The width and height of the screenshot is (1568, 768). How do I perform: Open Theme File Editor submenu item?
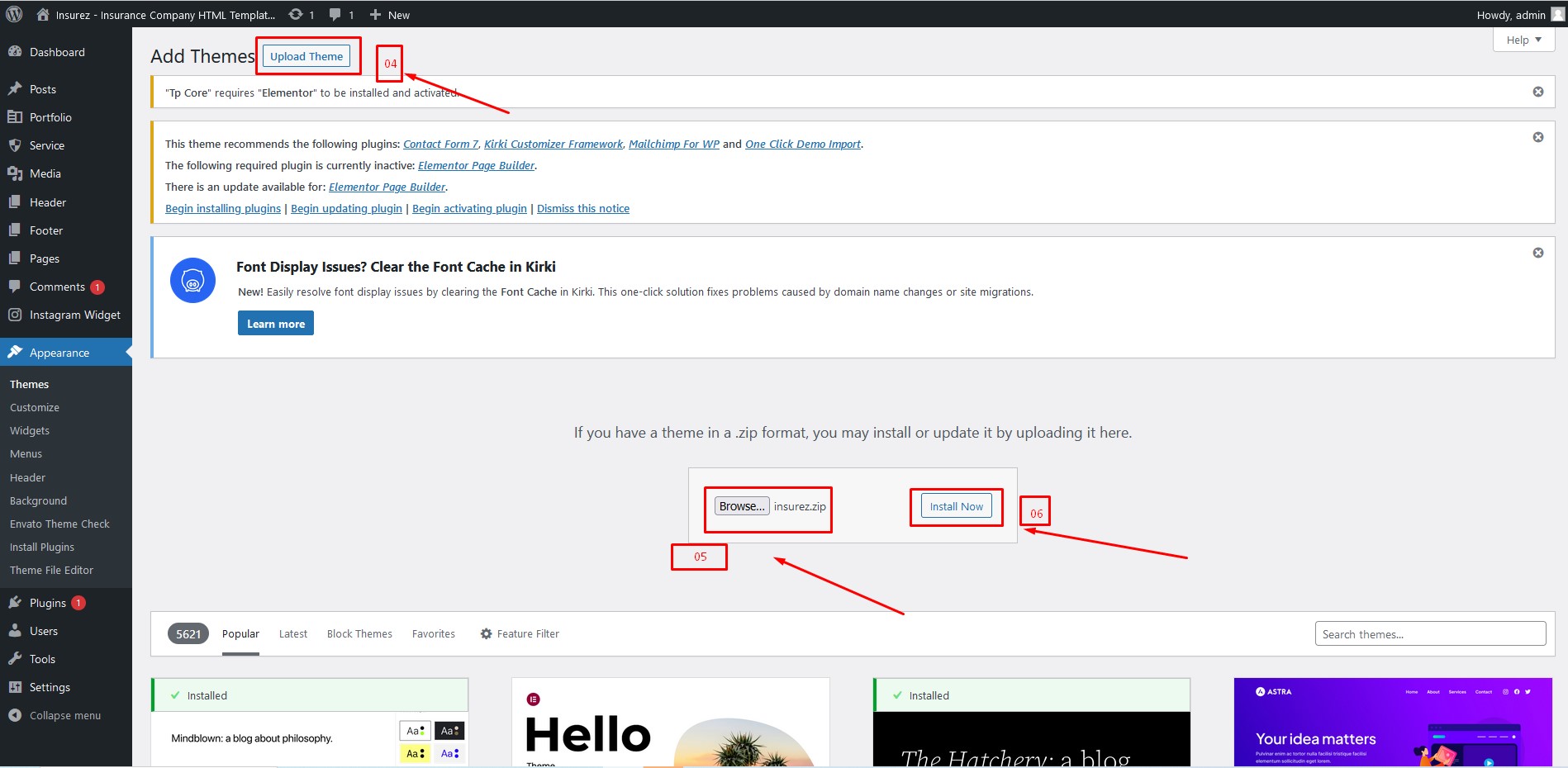point(51,570)
